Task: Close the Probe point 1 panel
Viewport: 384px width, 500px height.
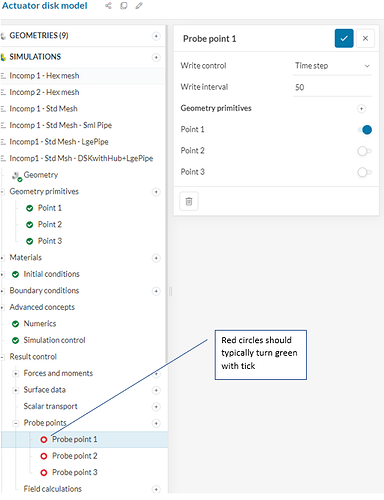Action: click(365, 38)
